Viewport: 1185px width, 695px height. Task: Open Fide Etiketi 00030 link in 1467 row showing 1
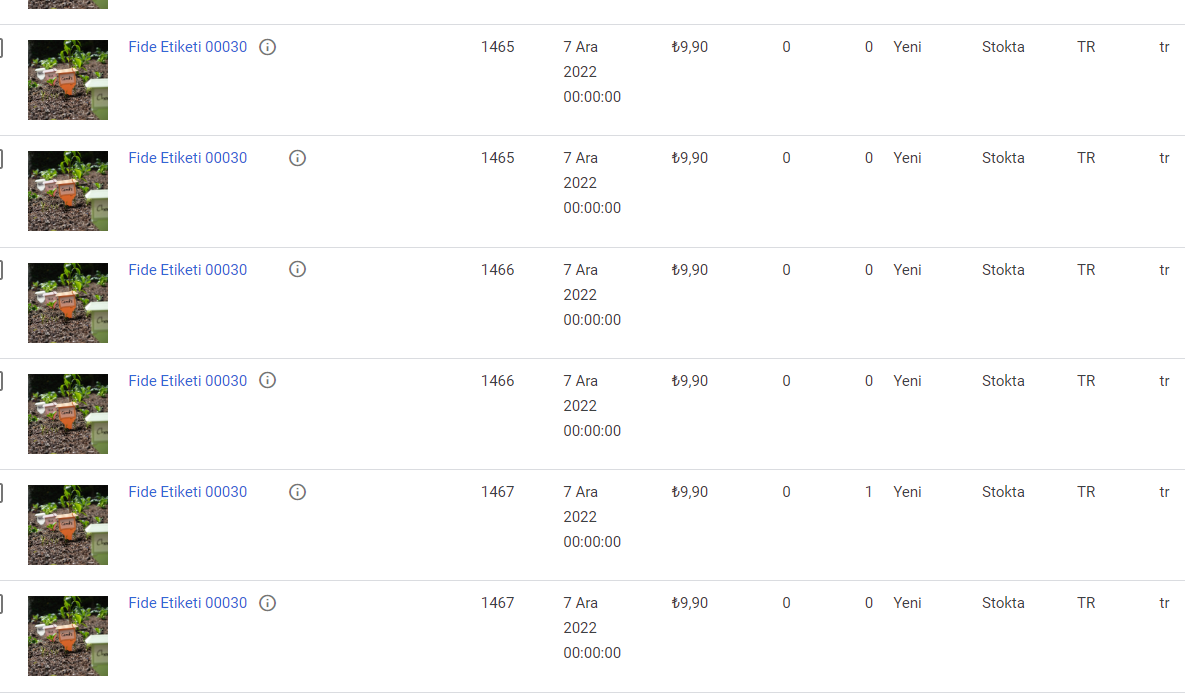pos(187,492)
